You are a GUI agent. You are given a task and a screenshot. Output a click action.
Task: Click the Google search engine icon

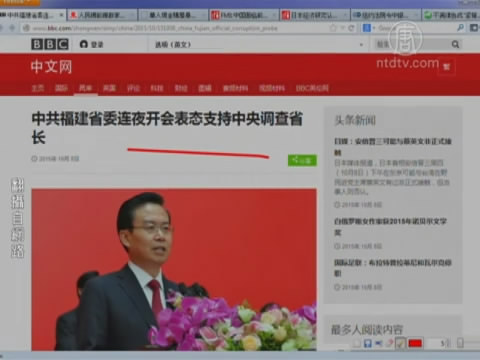click(367, 28)
